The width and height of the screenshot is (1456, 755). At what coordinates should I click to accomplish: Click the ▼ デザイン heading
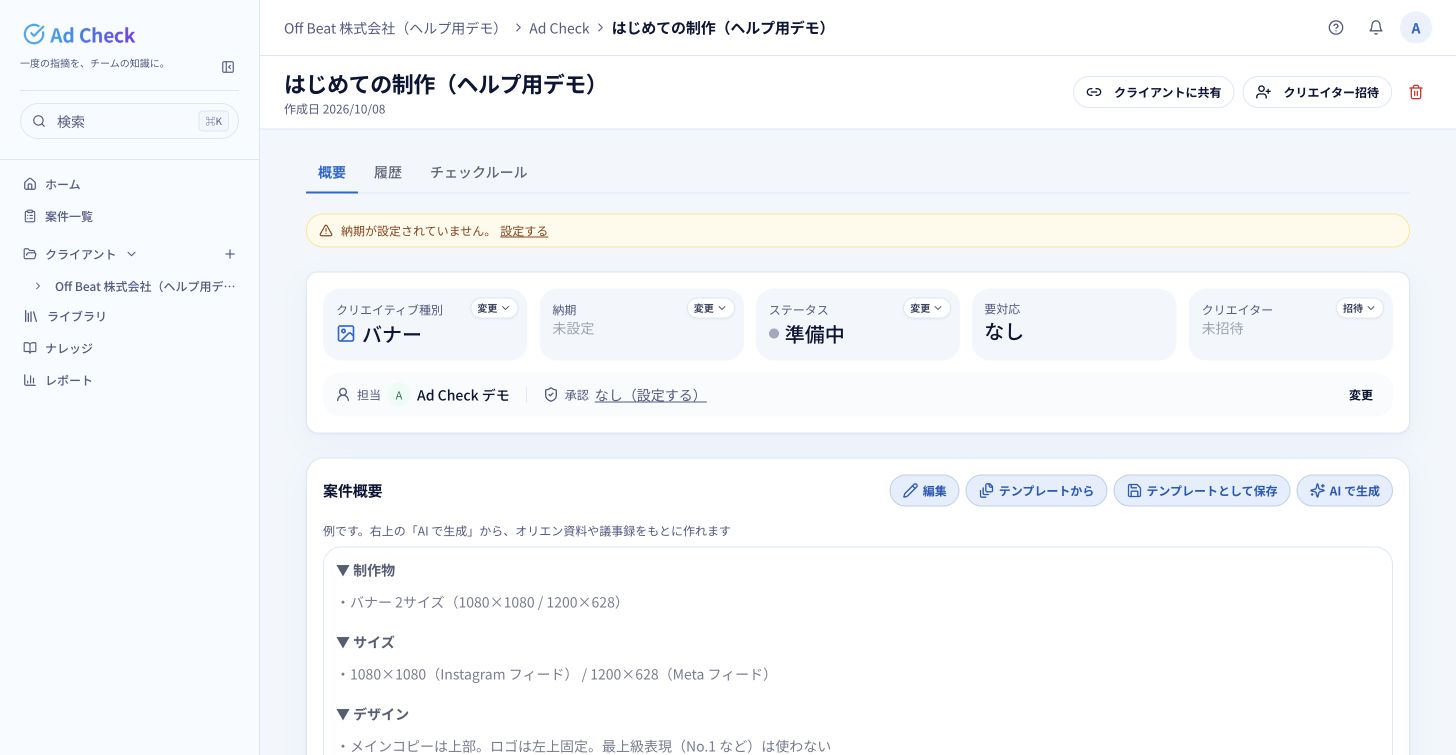click(x=373, y=714)
